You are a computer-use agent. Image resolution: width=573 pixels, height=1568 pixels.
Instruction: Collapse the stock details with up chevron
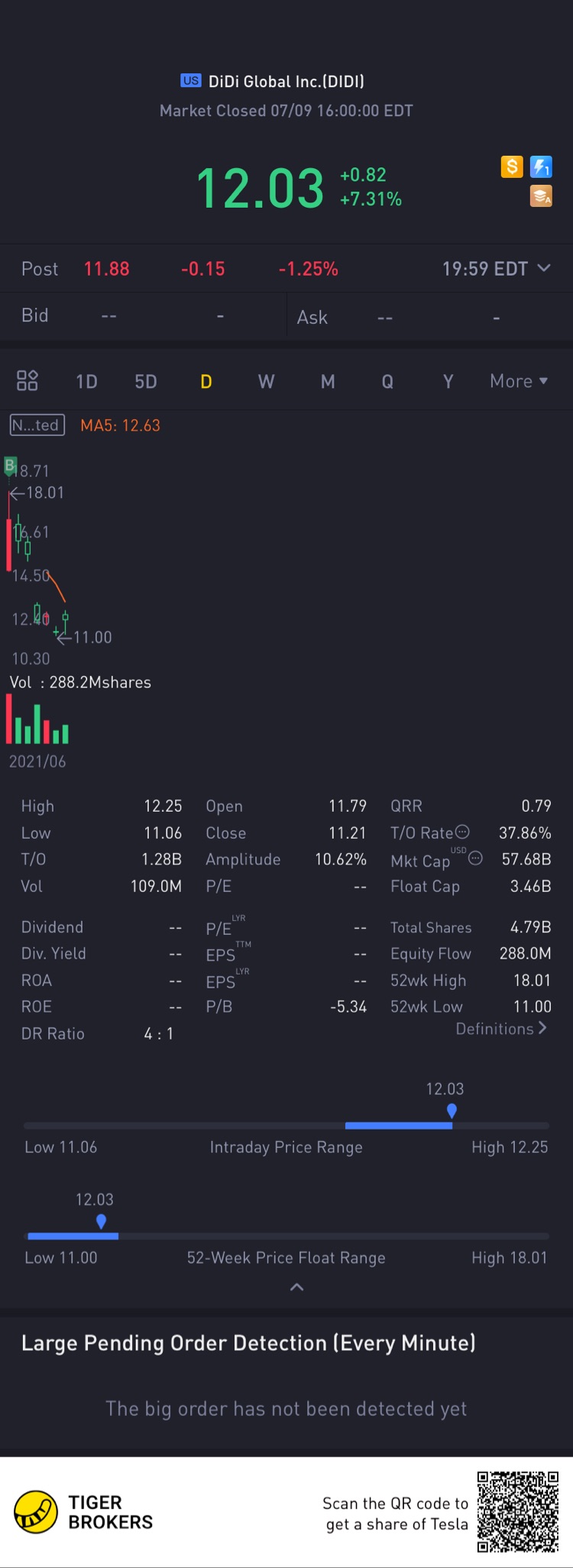click(x=297, y=1287)
